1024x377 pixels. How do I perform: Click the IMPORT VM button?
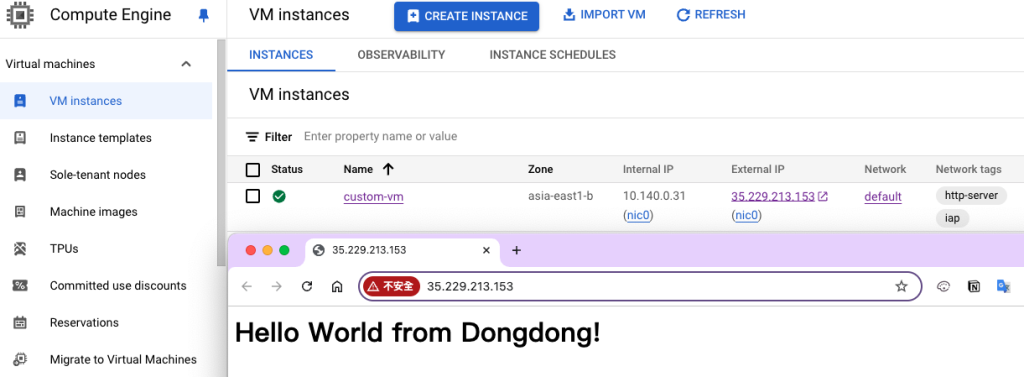coord(604,14)
